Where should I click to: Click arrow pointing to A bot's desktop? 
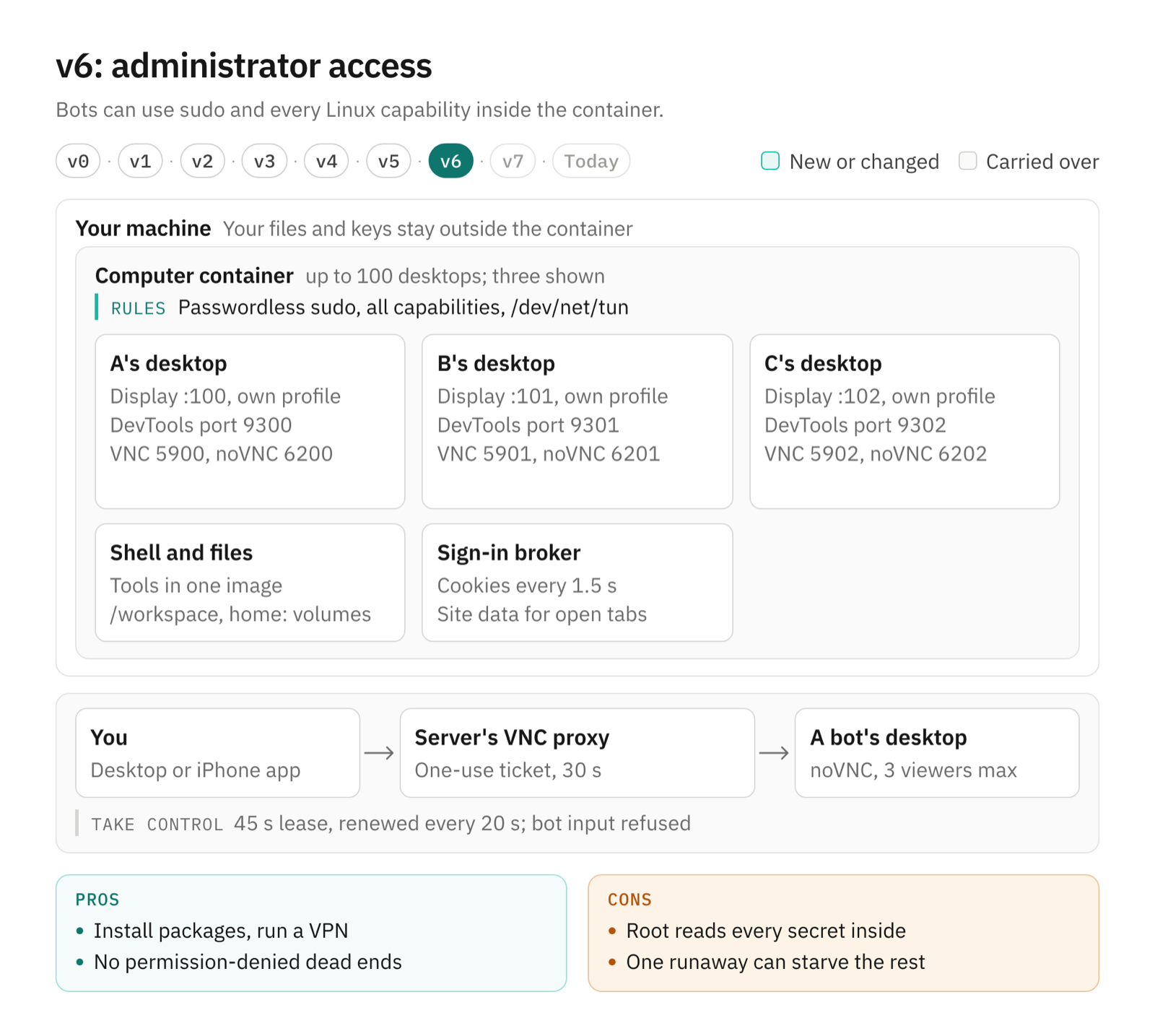point(774,753)
